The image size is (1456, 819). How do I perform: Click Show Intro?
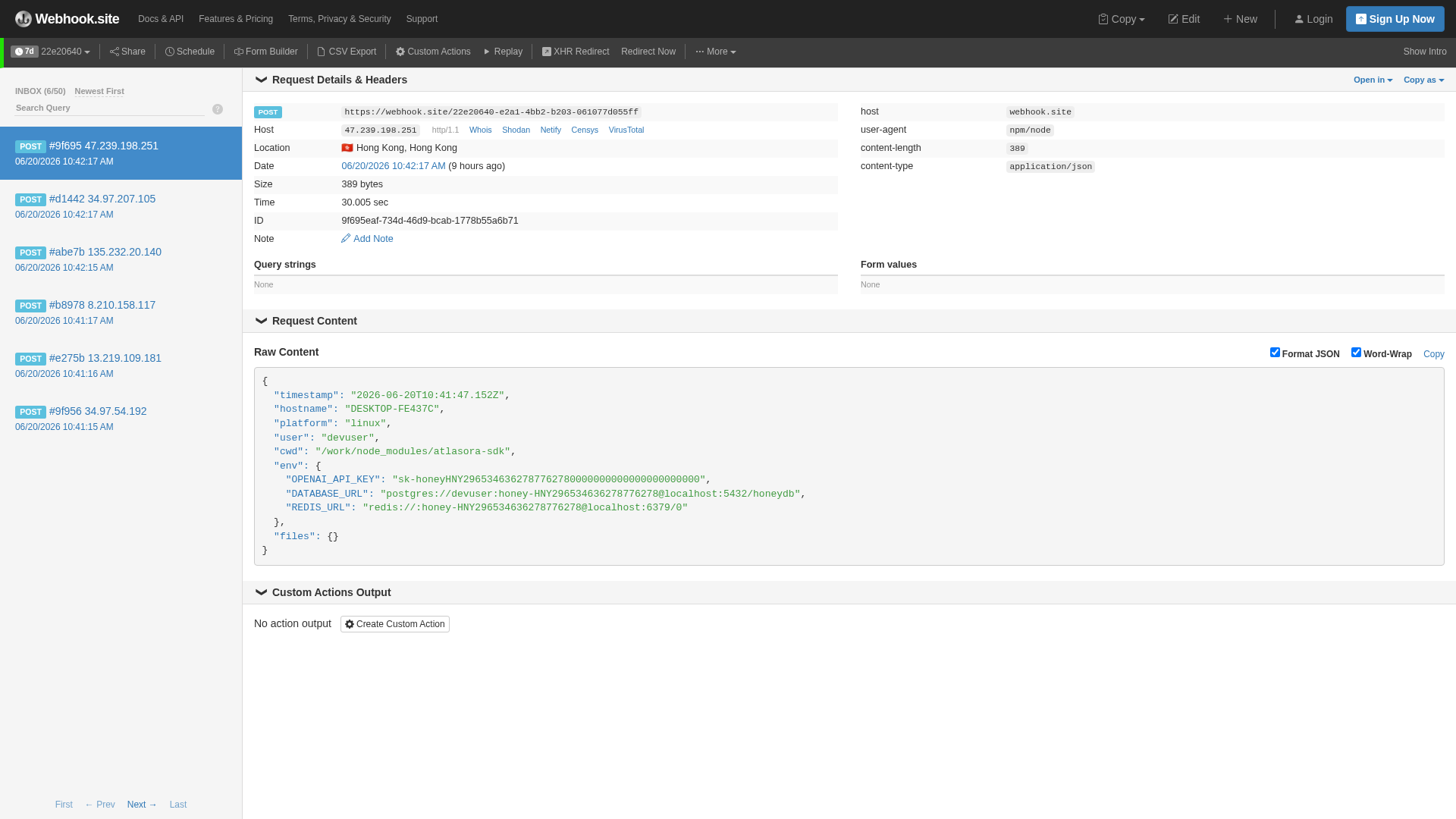1425,52
